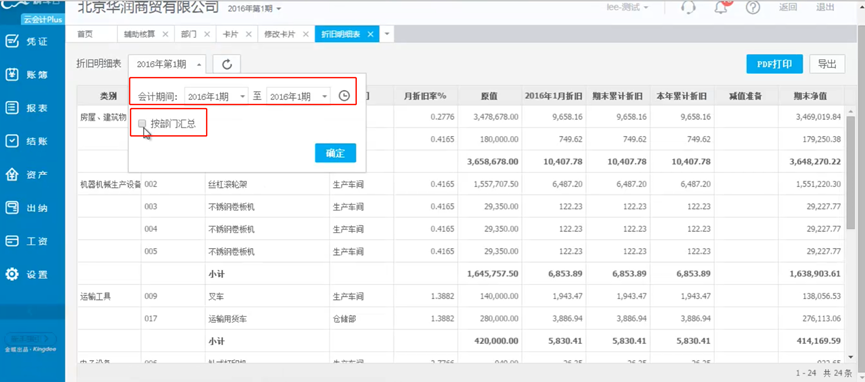Click the net value 414,169.59 cell
The image size is (865, 382).
(810, 341)
